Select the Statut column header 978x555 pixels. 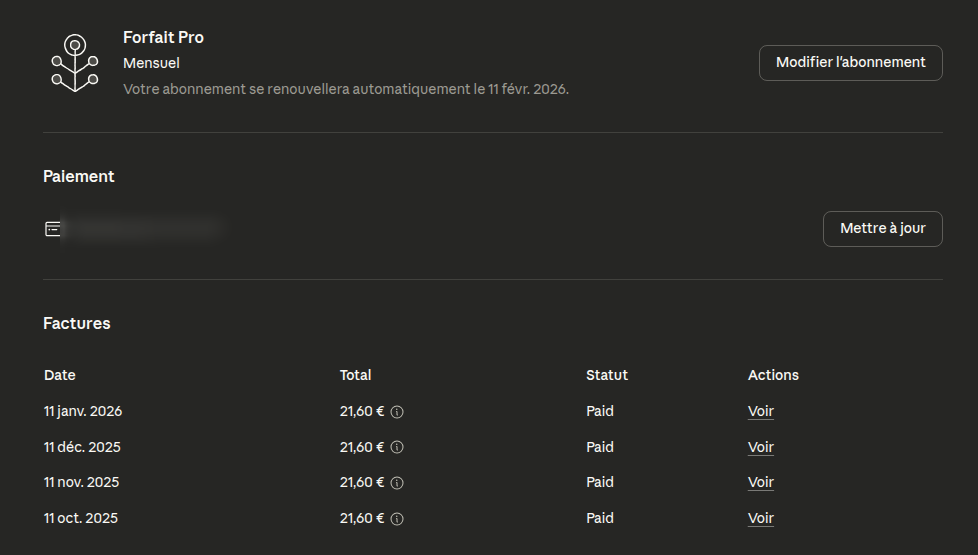pos(607,375)
